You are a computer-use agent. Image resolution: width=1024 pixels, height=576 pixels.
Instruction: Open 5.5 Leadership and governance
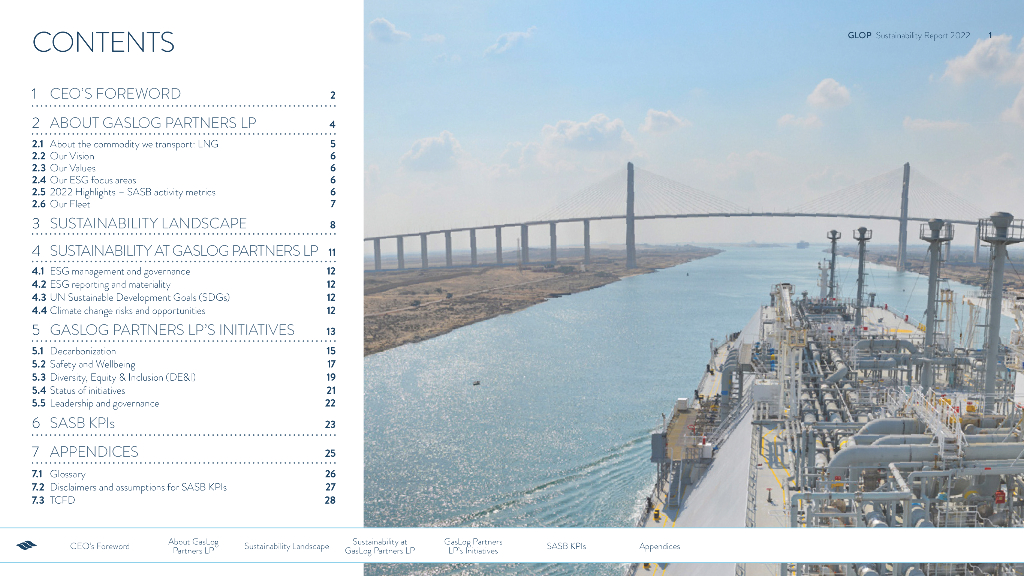184,404
